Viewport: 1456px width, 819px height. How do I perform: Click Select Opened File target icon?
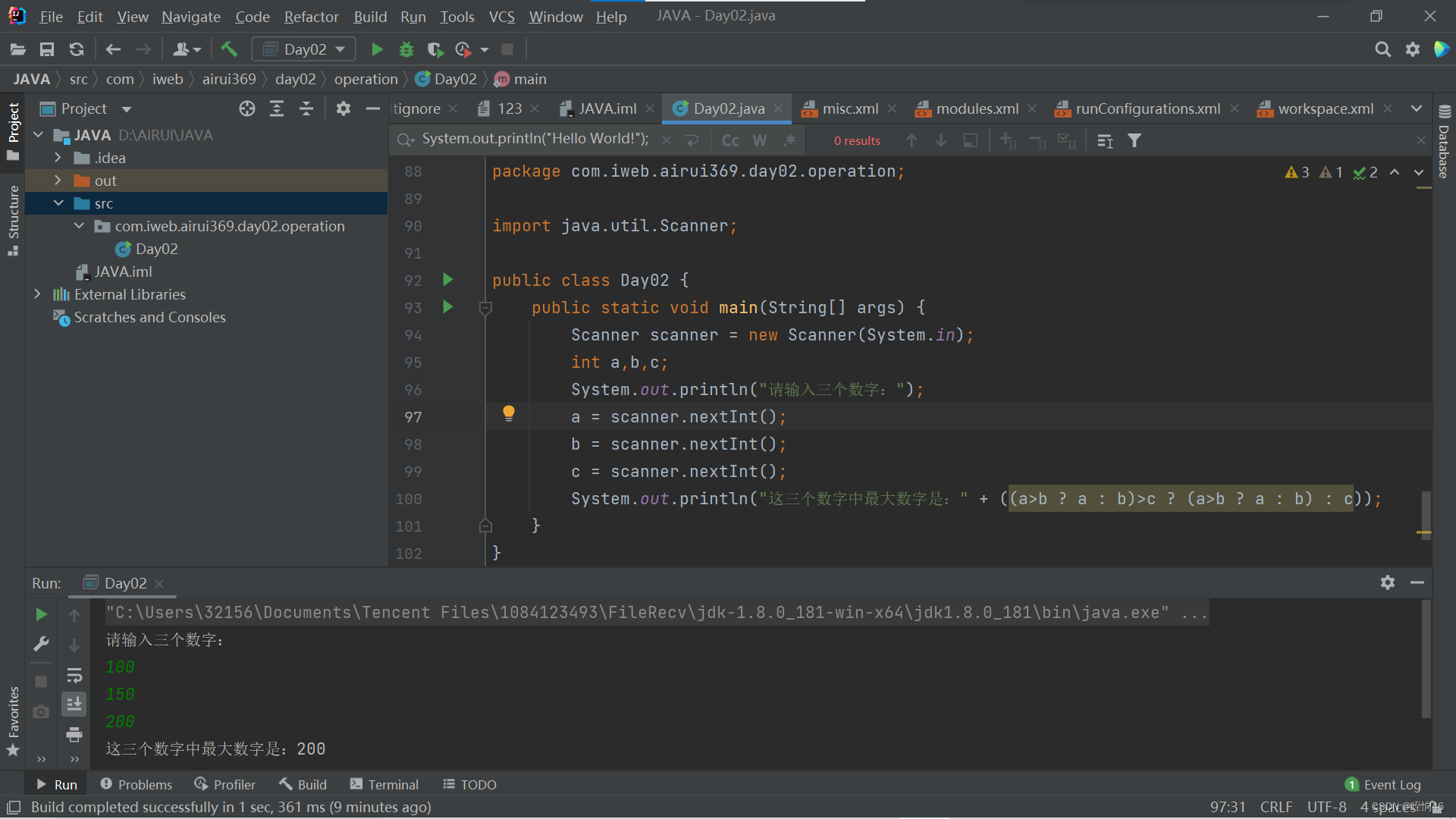click(247, 108)
